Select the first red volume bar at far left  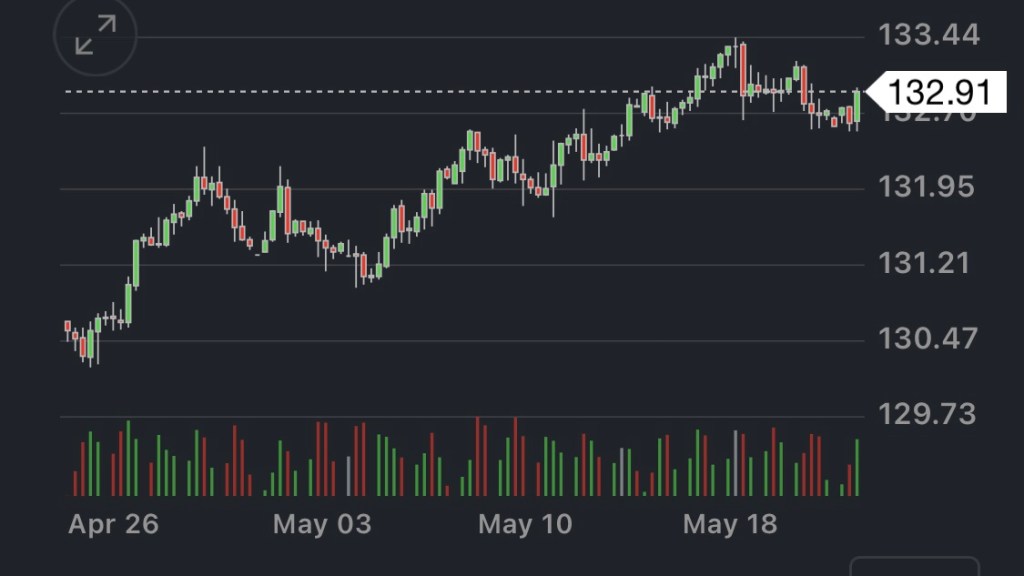[75, 483]
